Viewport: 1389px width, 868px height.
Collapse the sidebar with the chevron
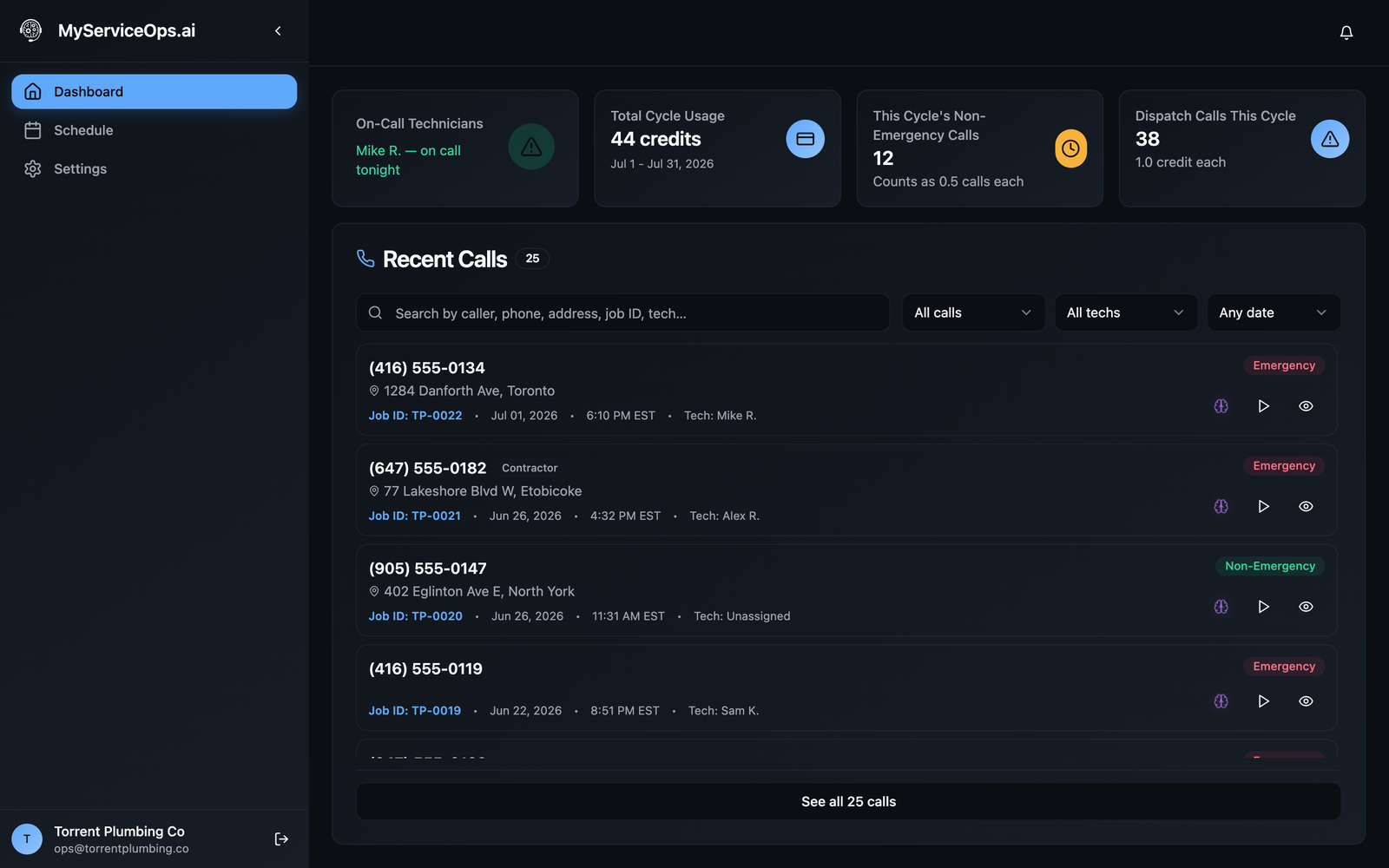click(x=278, y=30)
